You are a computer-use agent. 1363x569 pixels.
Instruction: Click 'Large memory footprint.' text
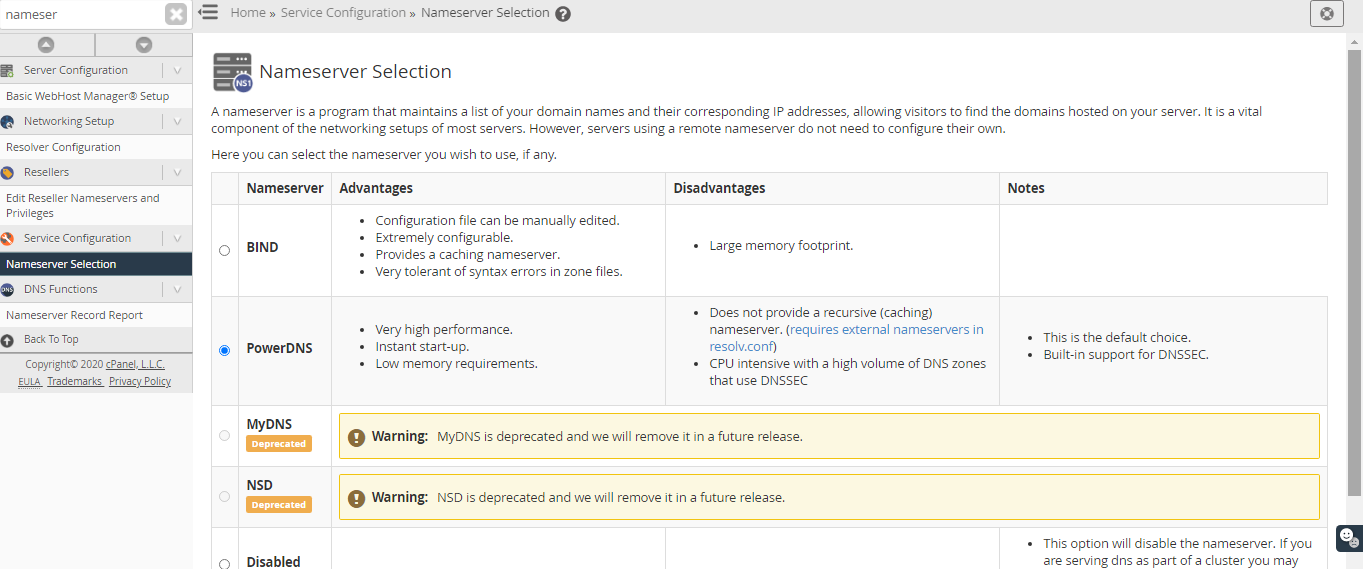click(x=781, y=245)
